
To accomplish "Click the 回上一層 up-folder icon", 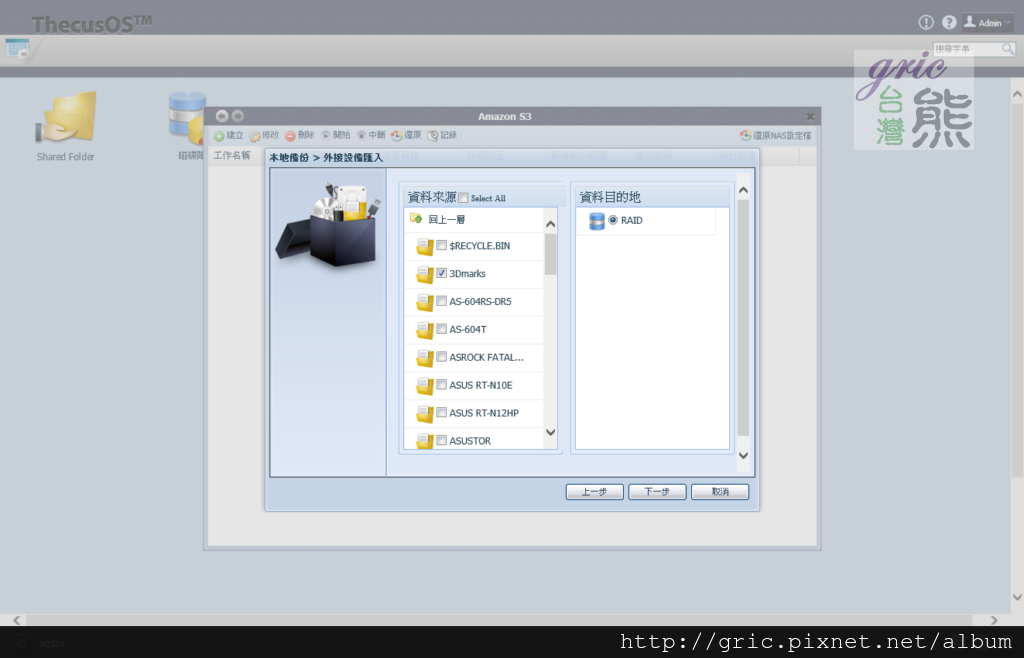I will click(x=416, y=218).
